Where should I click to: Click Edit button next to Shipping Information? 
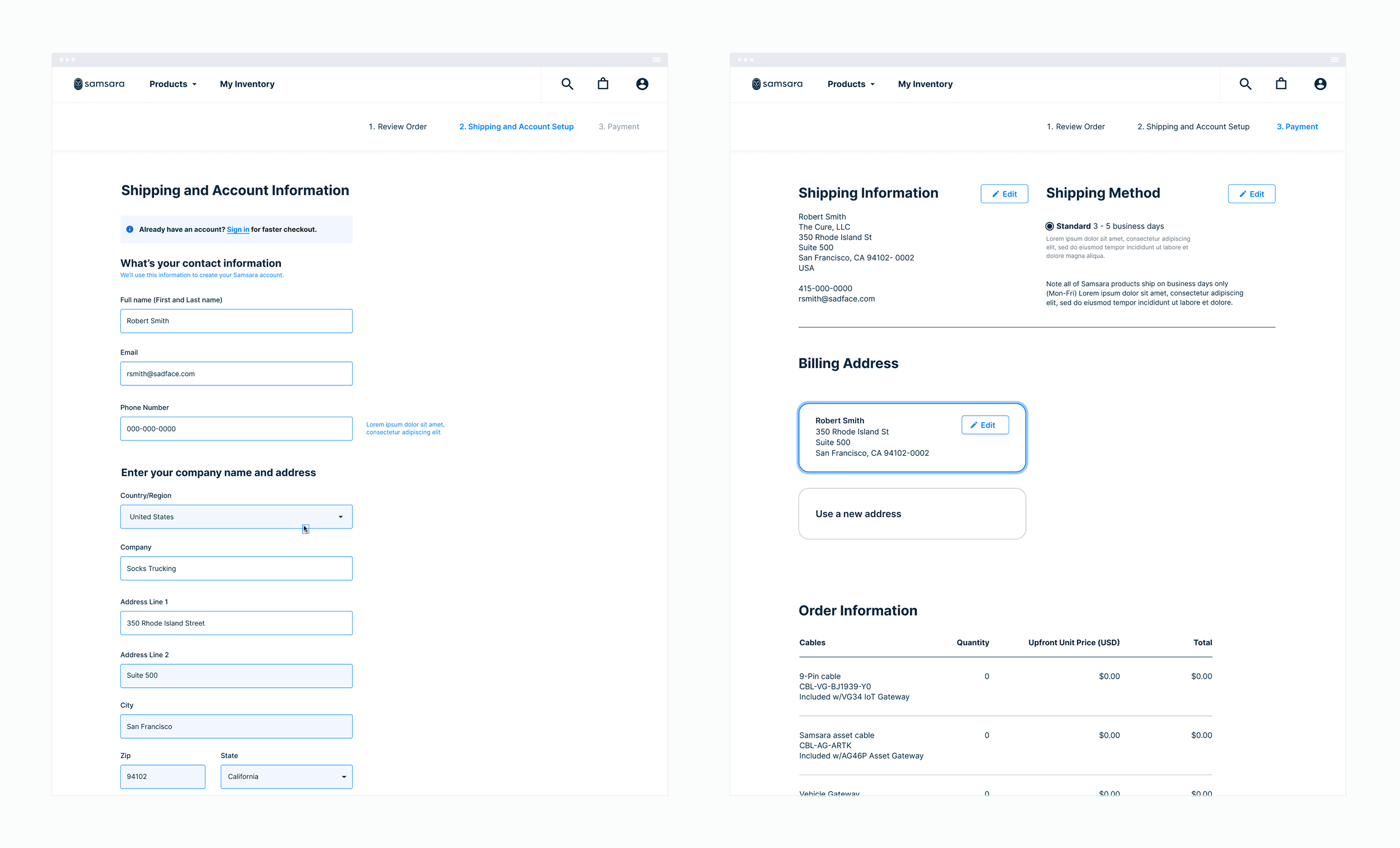[1004, 194]
